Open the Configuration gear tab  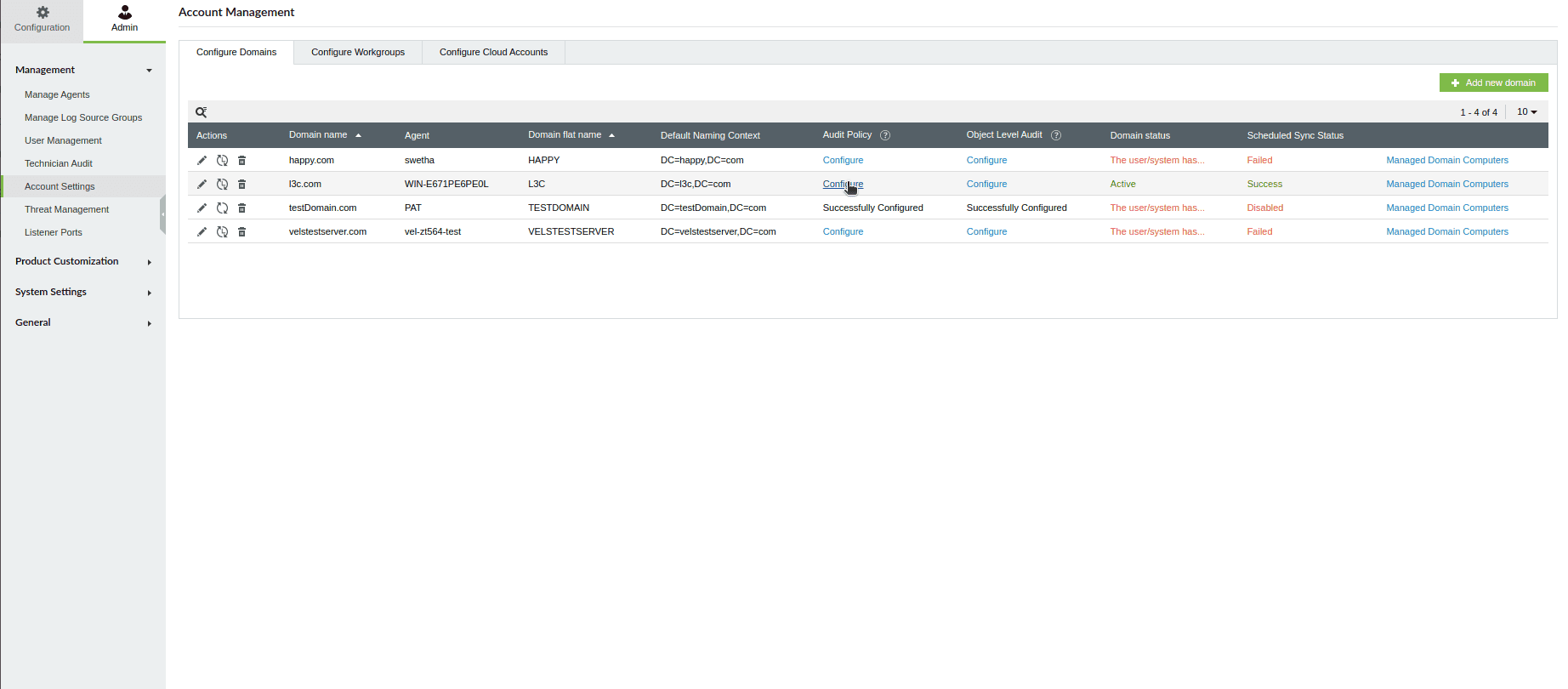click(42, 20)
